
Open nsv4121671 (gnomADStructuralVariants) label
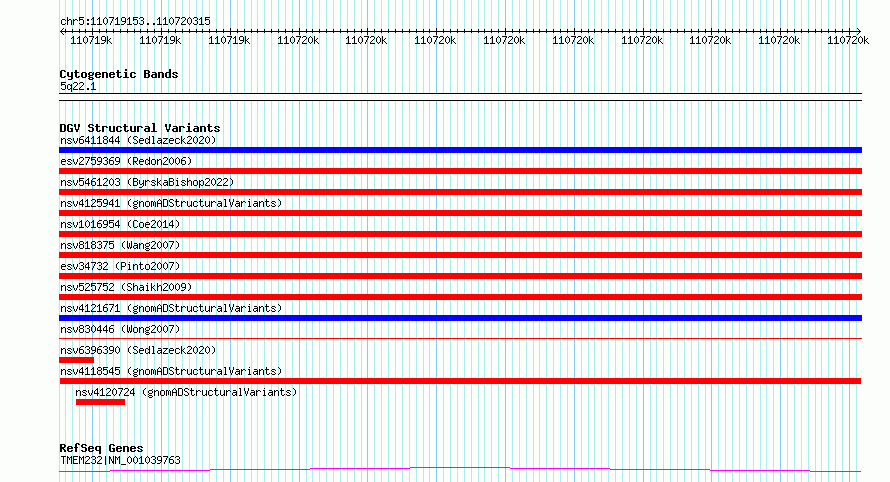tap(171, 308)
